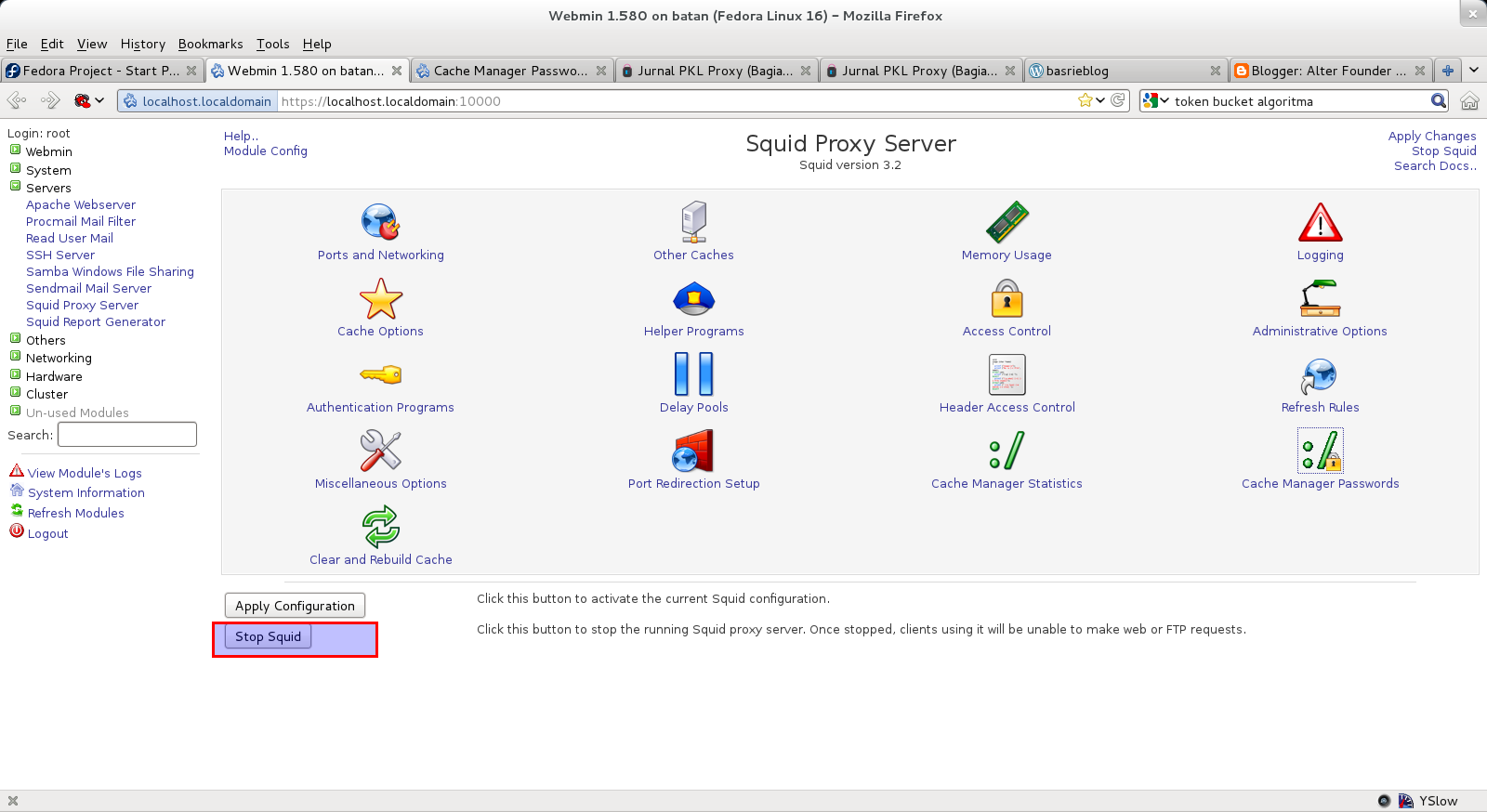Expand the Networking sidebar category
This screenshot has height=812, width=1487.
click(15, 356)
